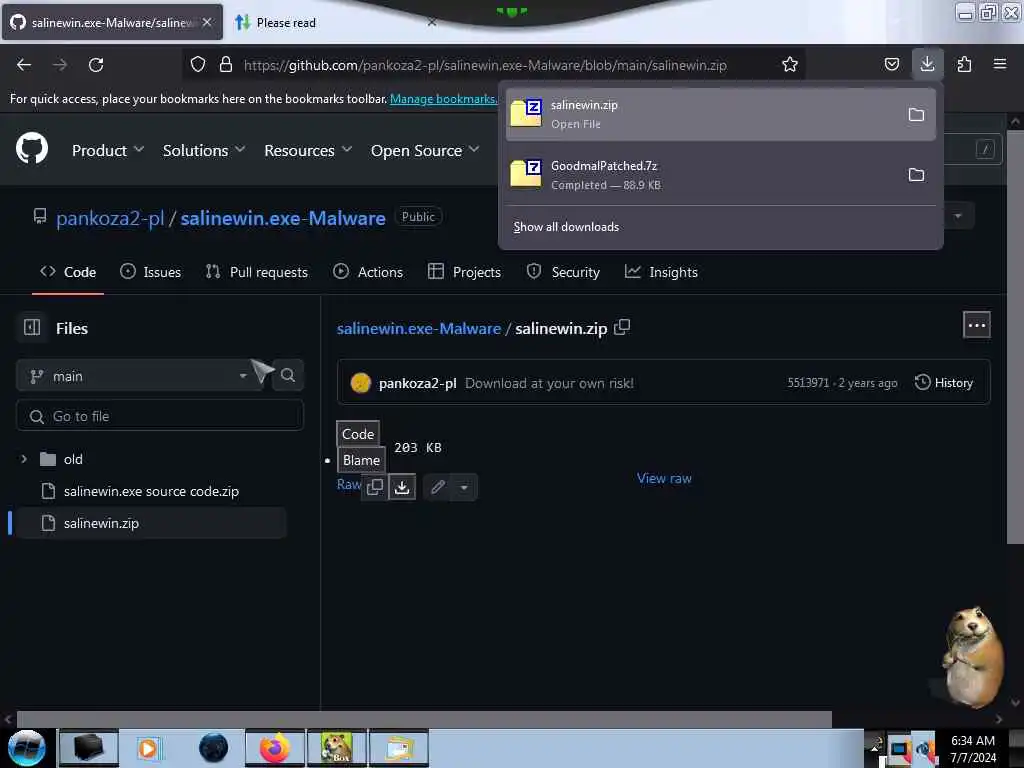This screenshot has height=768, width=1024.
Task: Show GoodmalPatched.7z in its folder
Action: point(916,175)
